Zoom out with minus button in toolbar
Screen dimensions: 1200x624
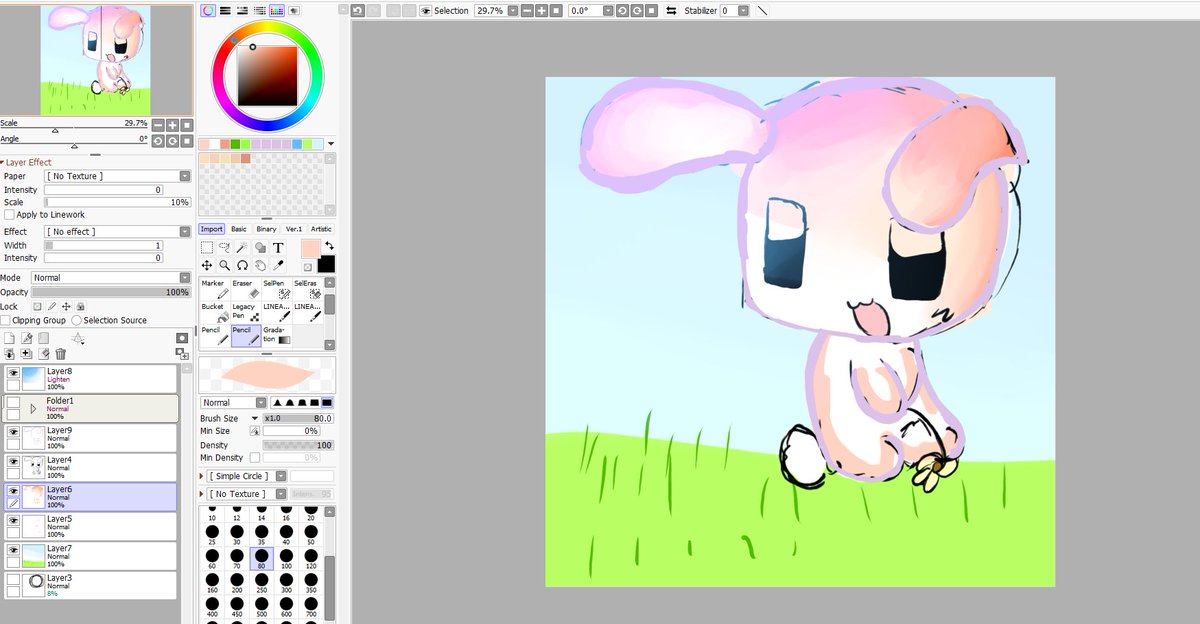click(x=527, y=10)
